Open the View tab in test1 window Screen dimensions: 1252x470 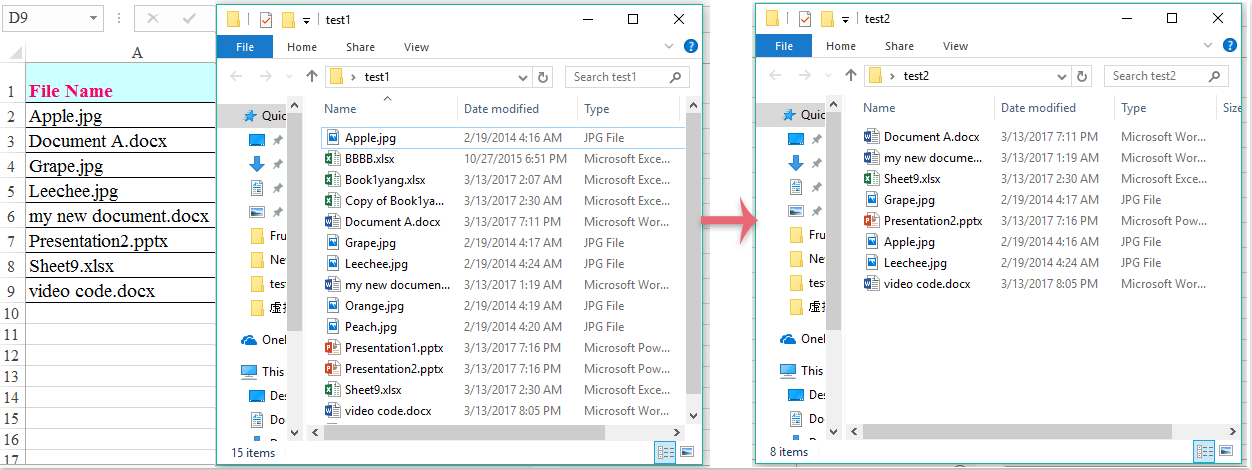pos(416,47)
